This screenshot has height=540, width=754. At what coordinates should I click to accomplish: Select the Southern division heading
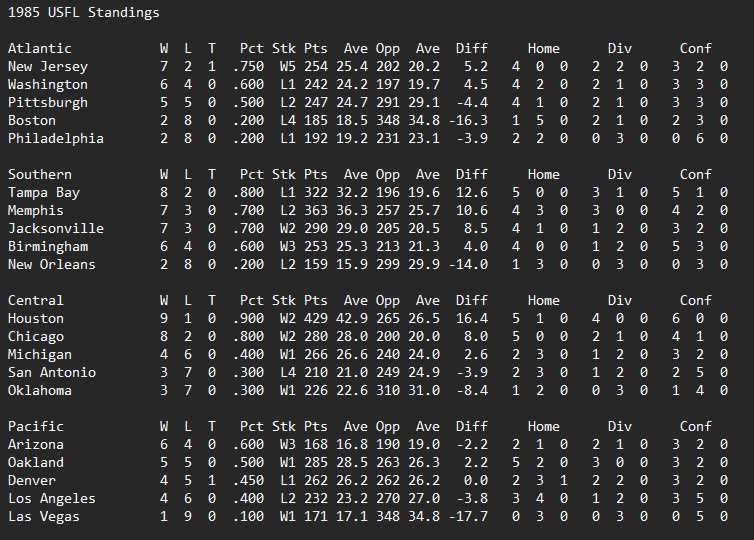click(x=40, y=174)
